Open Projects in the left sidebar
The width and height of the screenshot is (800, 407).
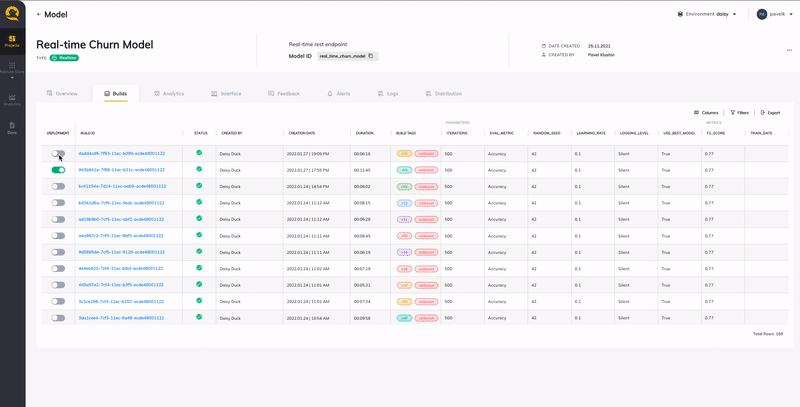12,41
